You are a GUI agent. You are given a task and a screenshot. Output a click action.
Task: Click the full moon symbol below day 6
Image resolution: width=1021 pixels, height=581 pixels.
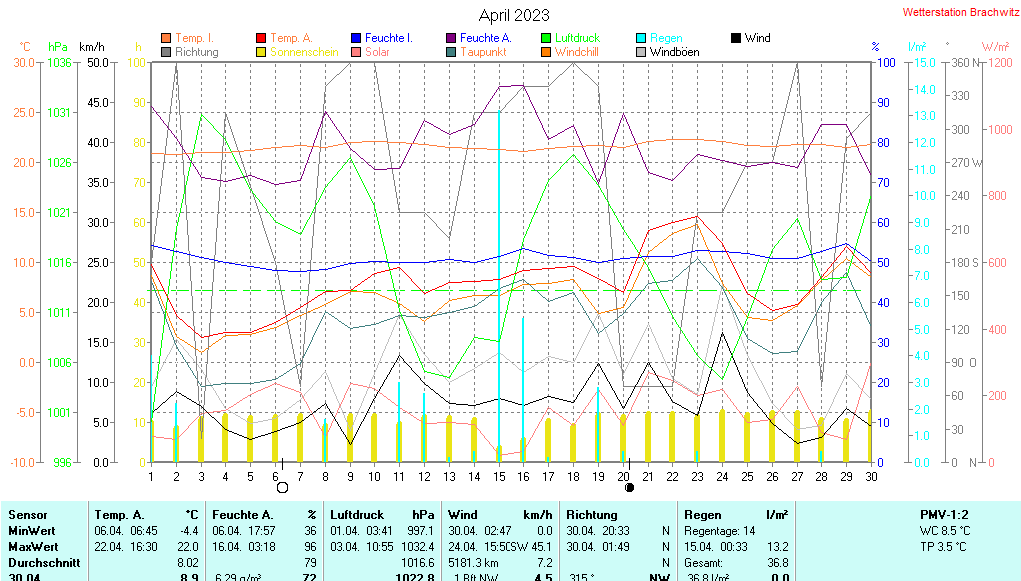(x=282, y=487)
